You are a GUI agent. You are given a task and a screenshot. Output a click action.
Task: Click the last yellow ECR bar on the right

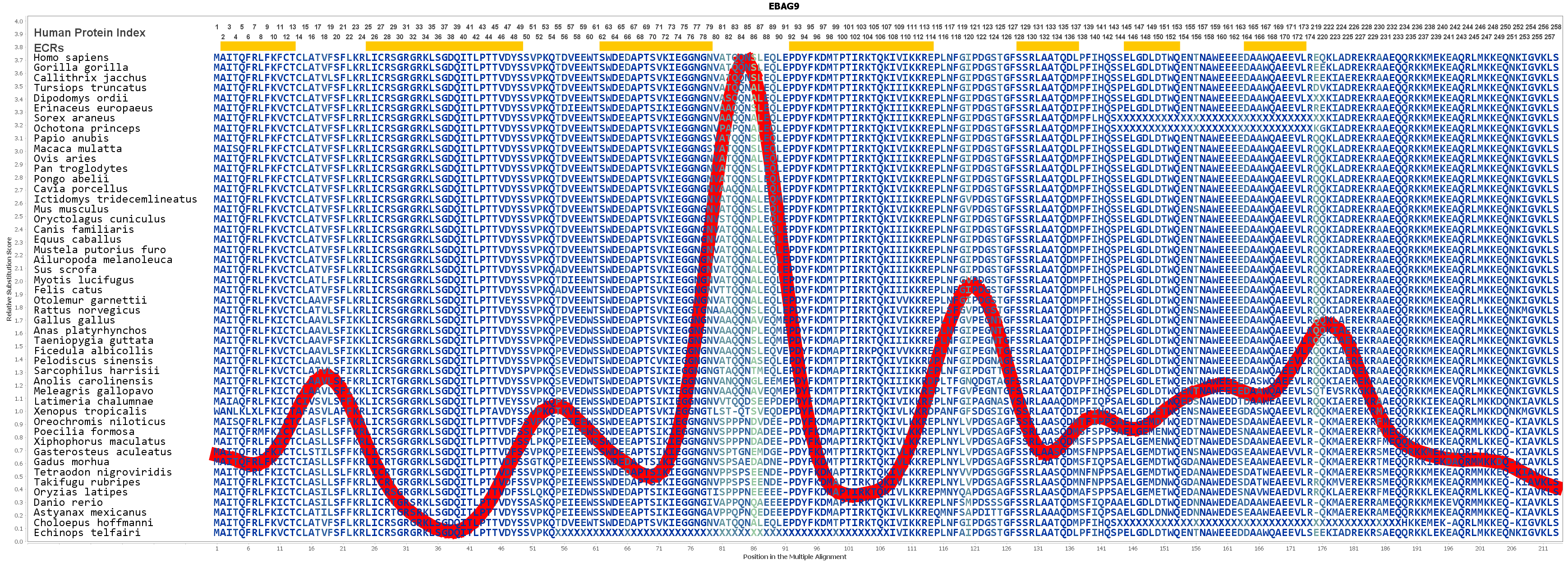pos(1275,46)
